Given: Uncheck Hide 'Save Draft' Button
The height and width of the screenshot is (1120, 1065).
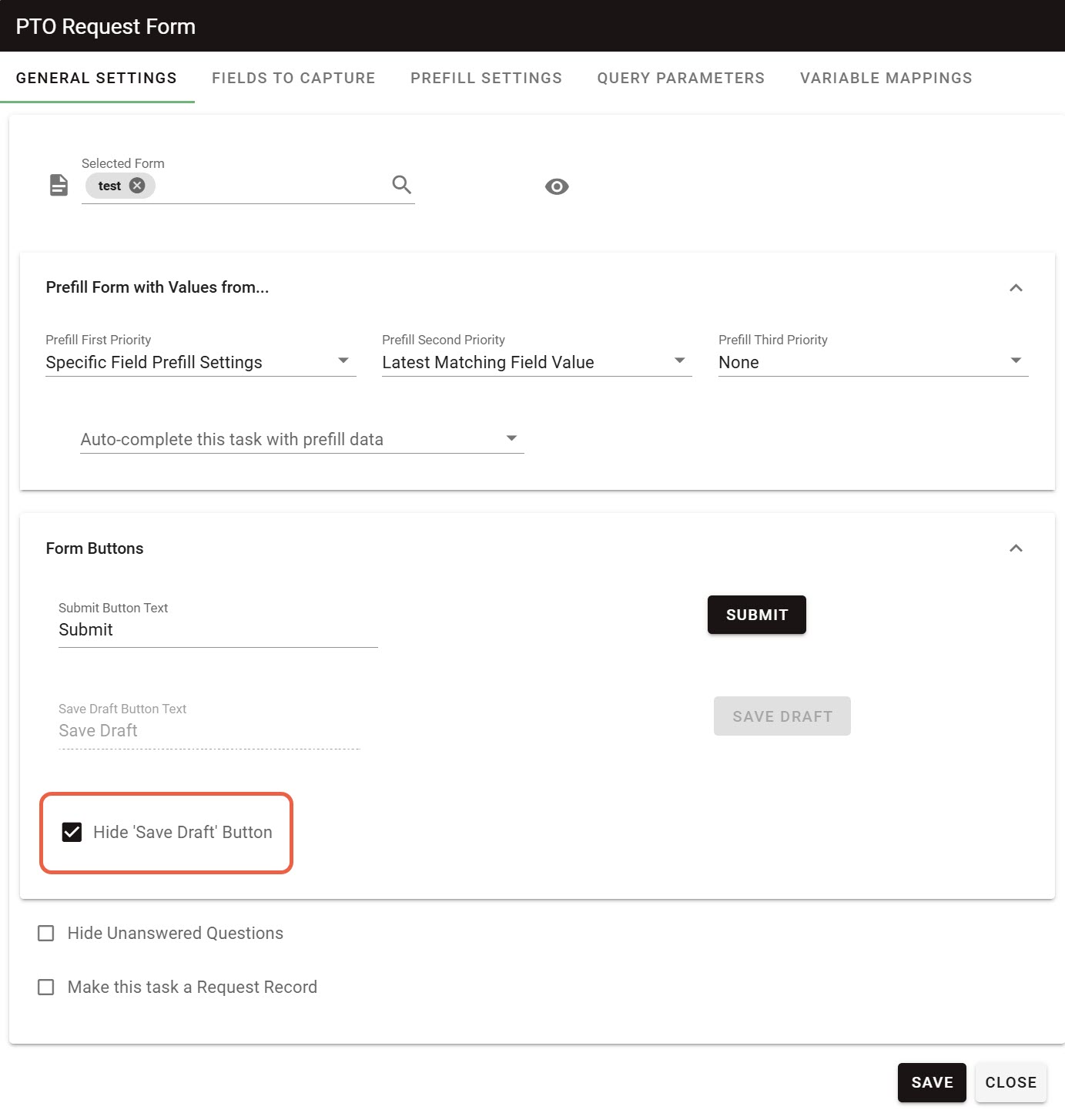Looking at the screenshot, I should [72, 832].
